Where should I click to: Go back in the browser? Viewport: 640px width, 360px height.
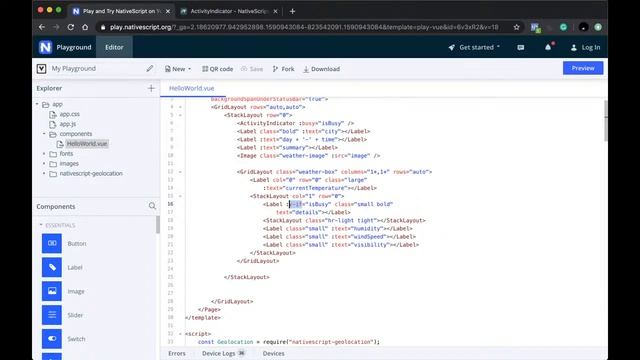pos(42,27)
